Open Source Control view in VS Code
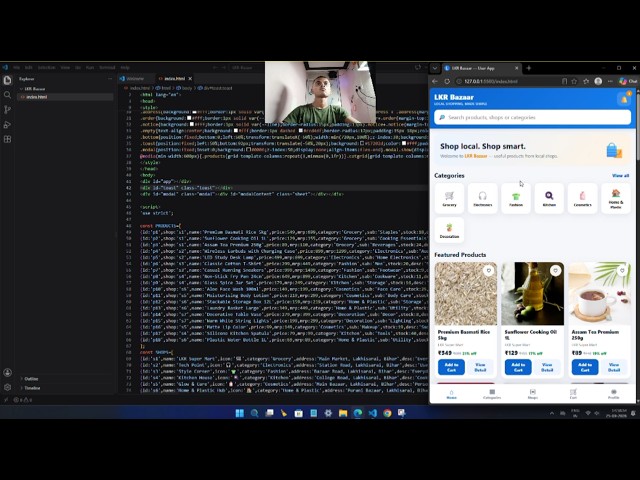The width and height of the screenshot is (640, 480). 7,109
